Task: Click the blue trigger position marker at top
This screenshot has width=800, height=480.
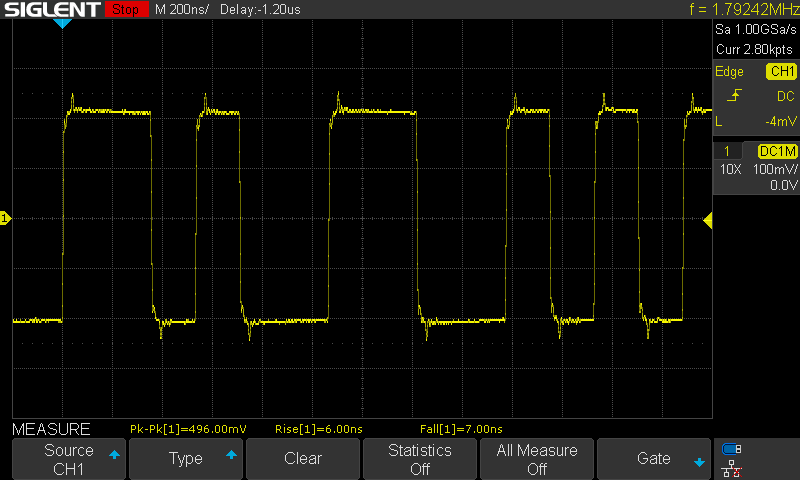Action: (x=62, y=23)
